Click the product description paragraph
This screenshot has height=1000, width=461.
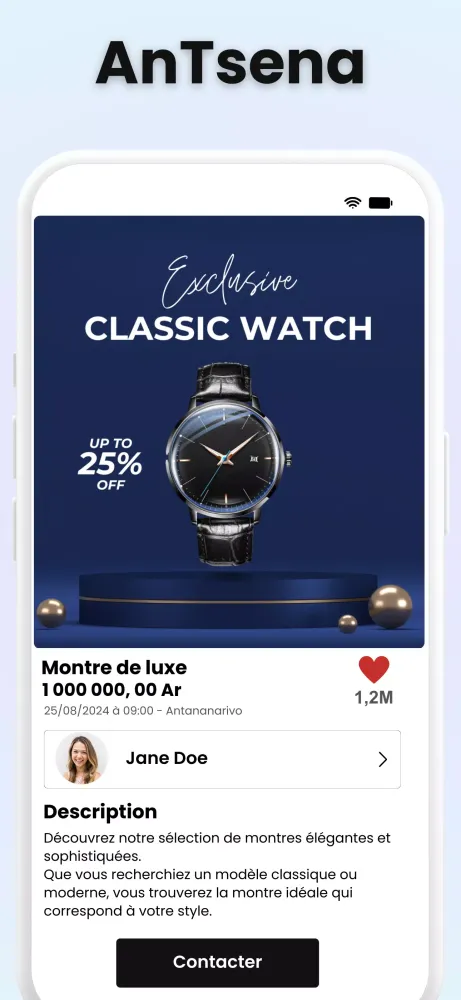click(217, 874)
